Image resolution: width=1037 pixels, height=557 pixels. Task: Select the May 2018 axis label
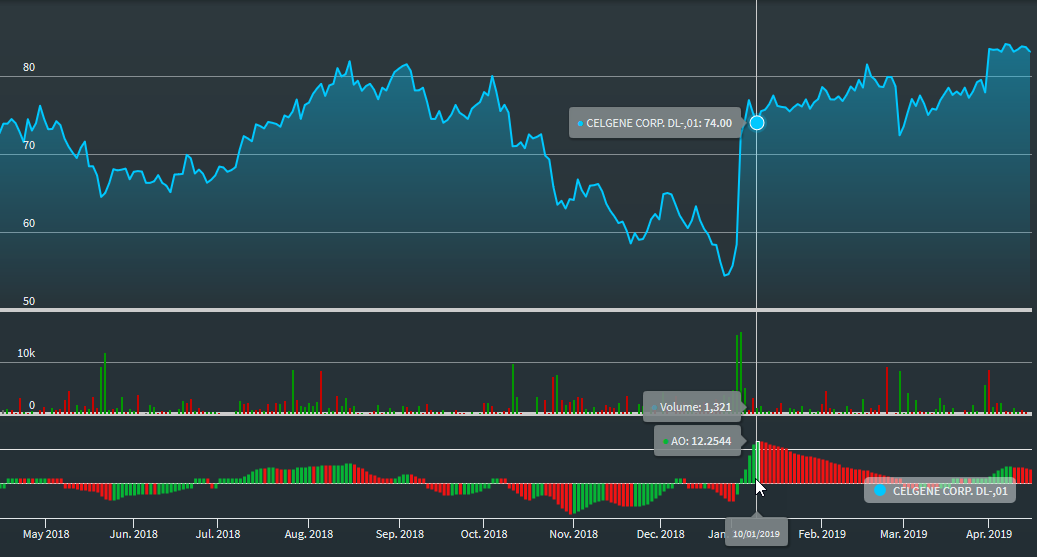[x=46, y=534]
